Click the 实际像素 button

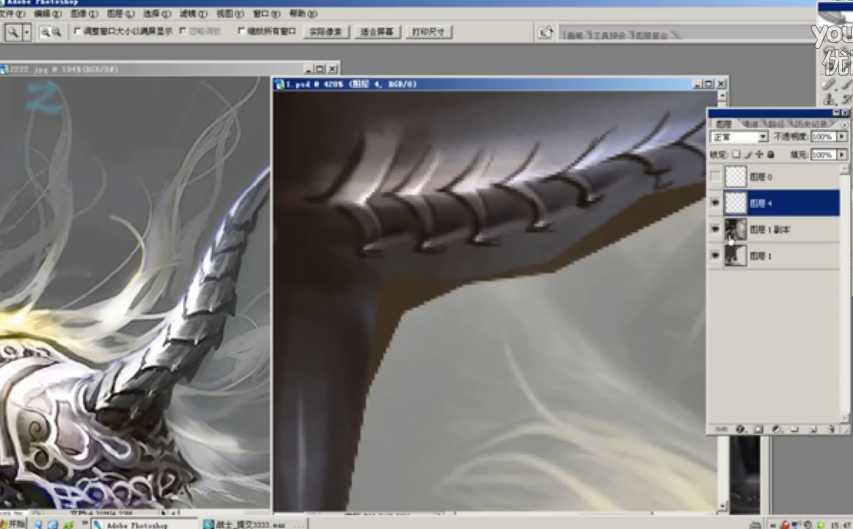click(326, 32)
